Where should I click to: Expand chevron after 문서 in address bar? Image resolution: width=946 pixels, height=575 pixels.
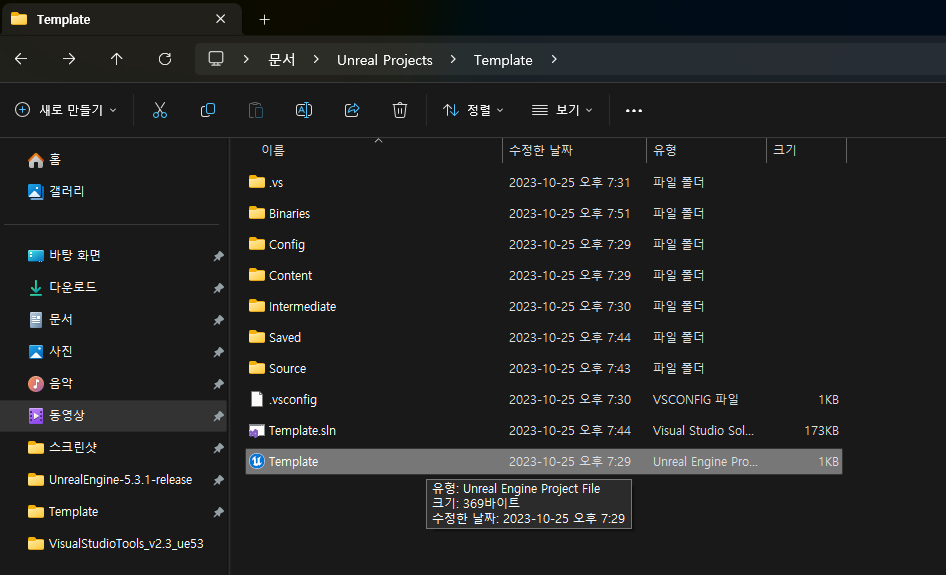(316, 59)
